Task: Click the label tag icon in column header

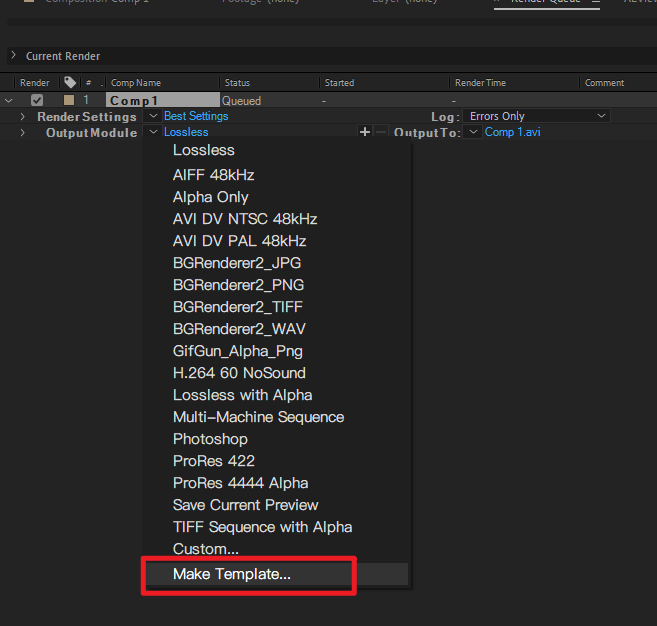Action: [x=70, y=83]
